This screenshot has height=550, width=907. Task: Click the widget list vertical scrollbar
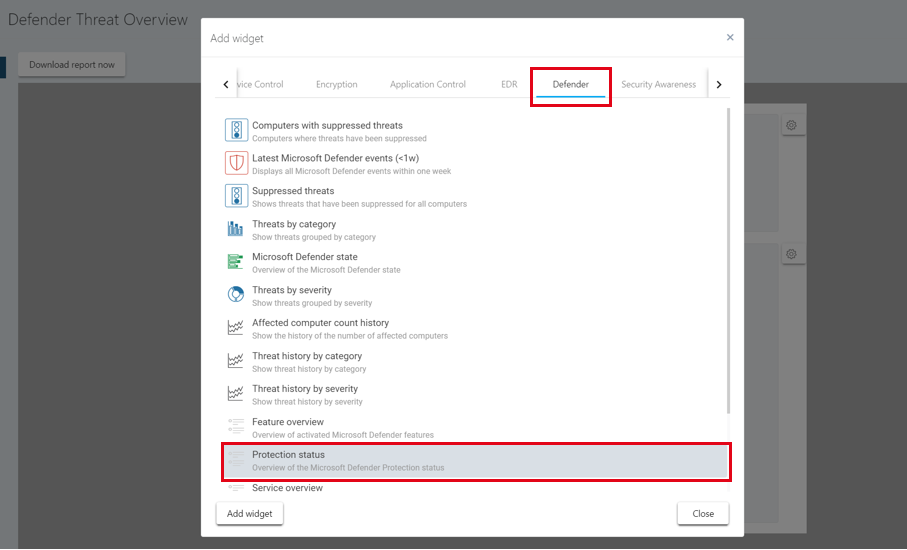(x=728, y=260)
